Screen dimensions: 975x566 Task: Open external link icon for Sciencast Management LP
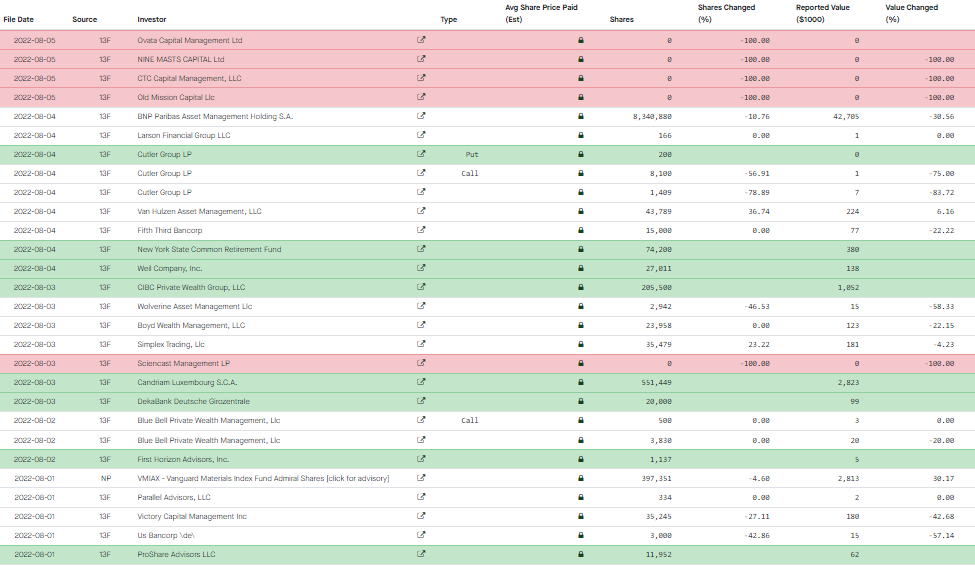click(421, 363)
